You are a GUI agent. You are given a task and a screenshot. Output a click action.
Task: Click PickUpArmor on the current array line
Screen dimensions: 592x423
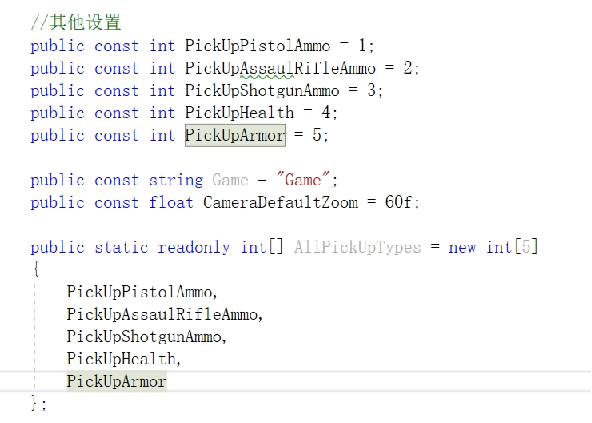[116, 381]
